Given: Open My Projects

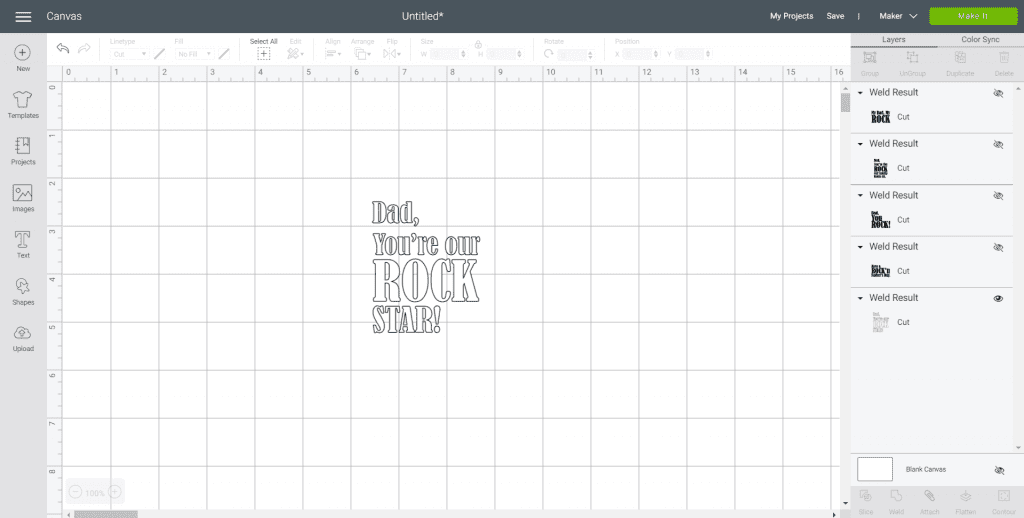Looking at the screenshot, I should coord(792,16).
